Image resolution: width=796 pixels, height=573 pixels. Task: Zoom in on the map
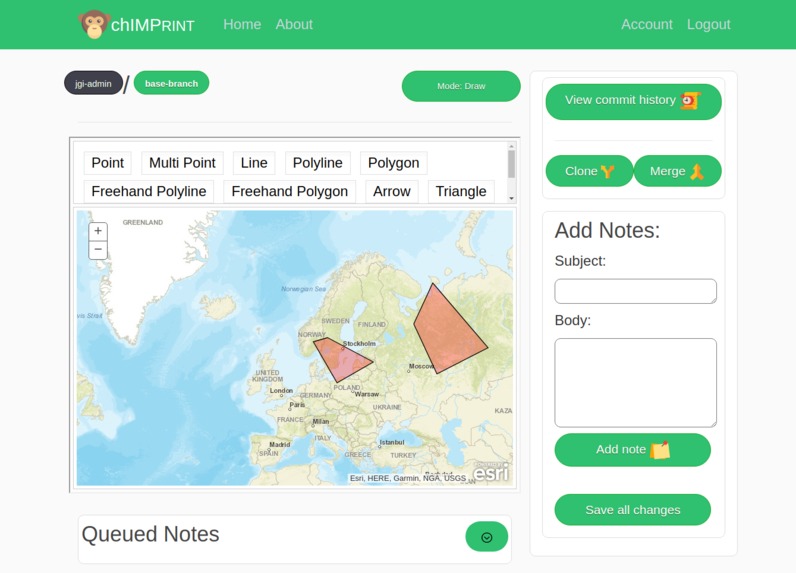98,231
